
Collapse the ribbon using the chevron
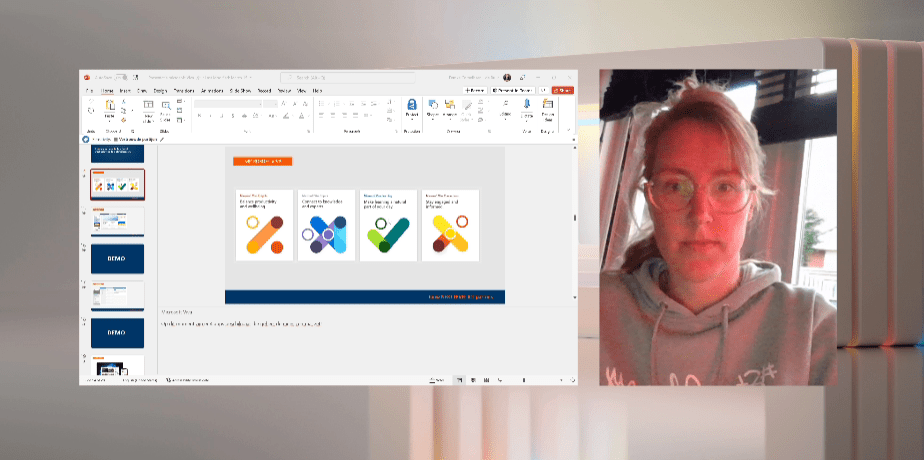click(x=571, y=131)
